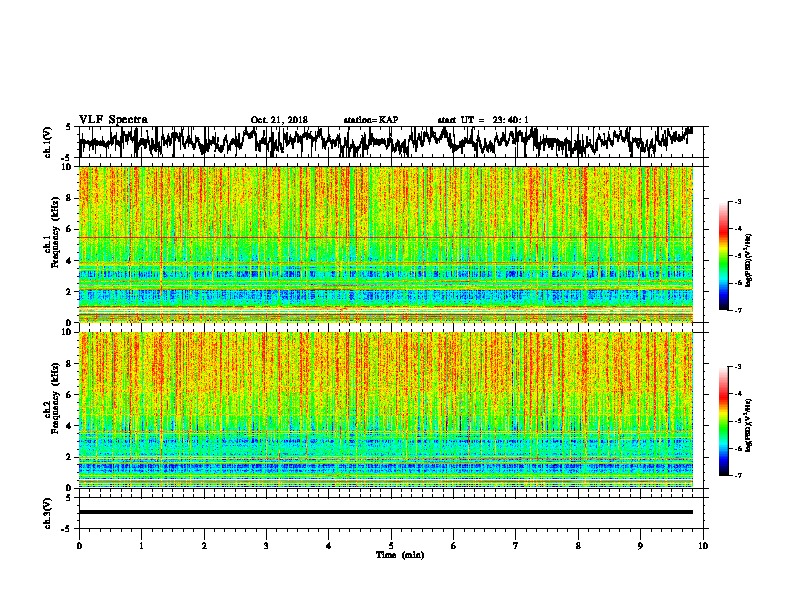
Task: Click time axis tick label "3"
Action: click(x=266, y=546)
